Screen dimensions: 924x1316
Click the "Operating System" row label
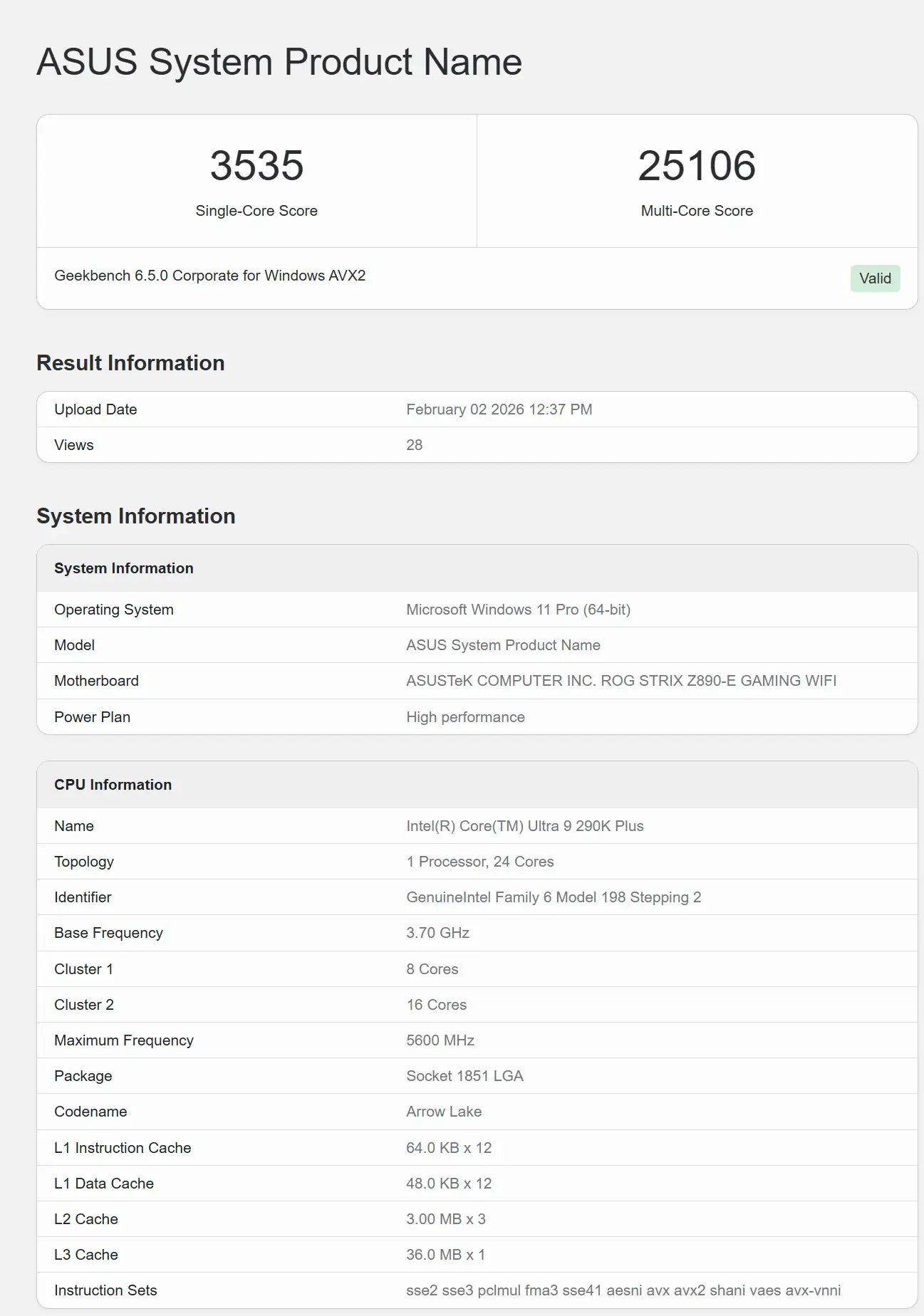click(114, 610)
